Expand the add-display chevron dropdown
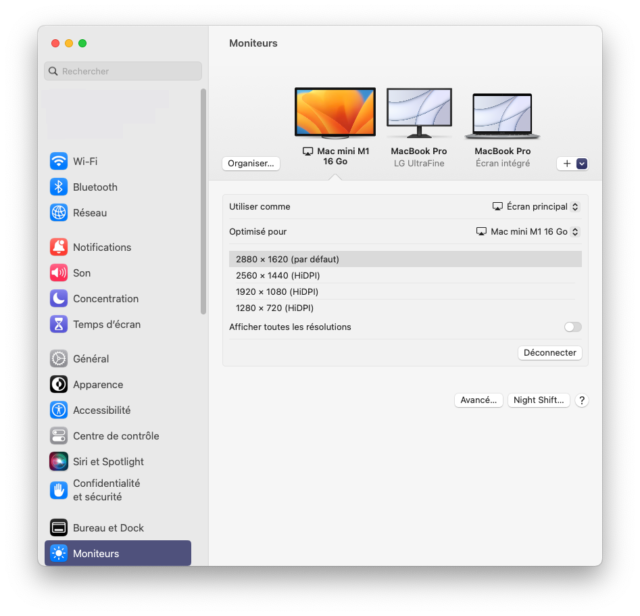The height and width of the screenshot is (616, 640). coord(582,164)
